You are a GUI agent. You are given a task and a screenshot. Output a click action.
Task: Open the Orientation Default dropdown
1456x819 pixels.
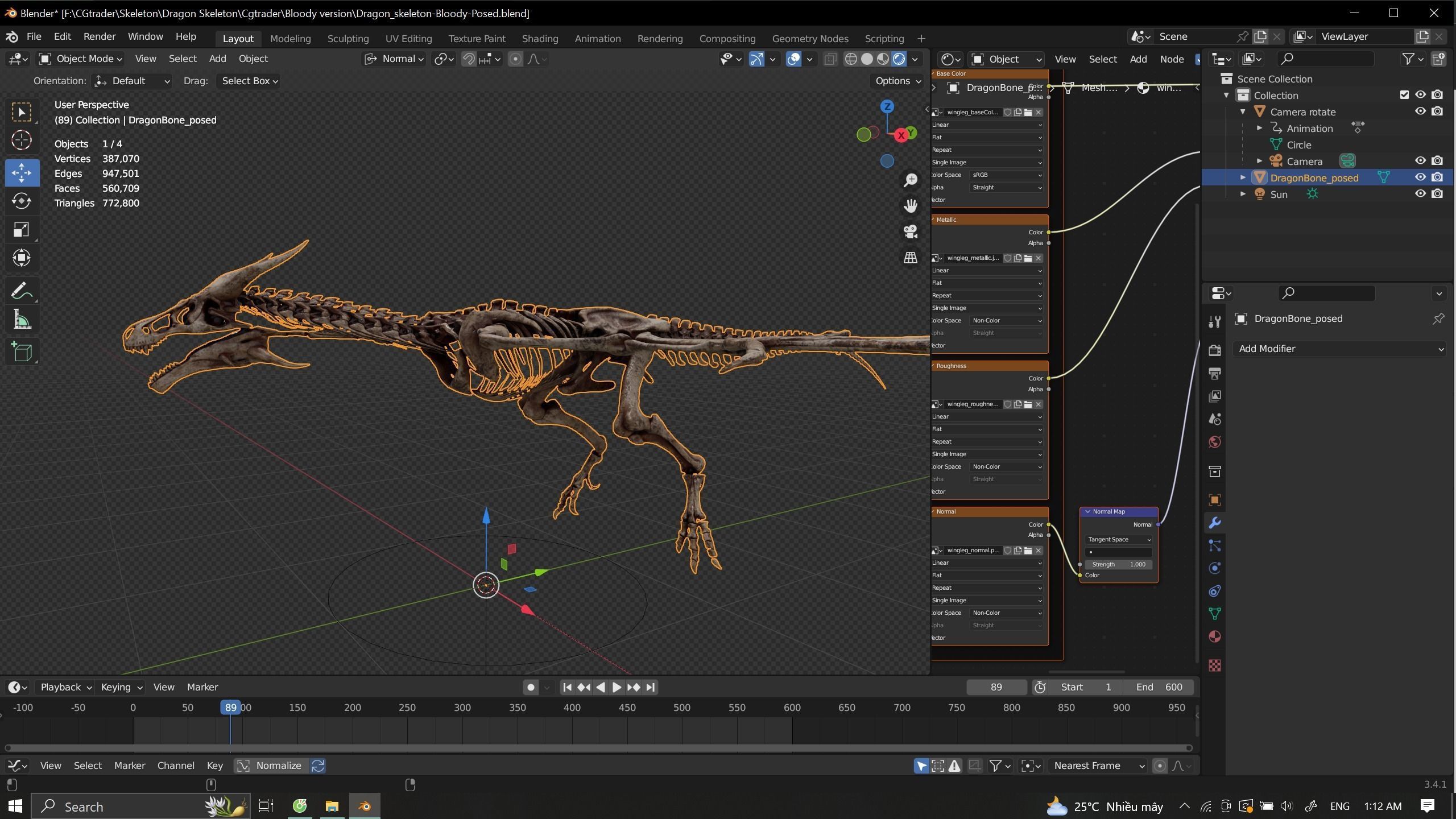pyautogui.click(x=132, y=81)
